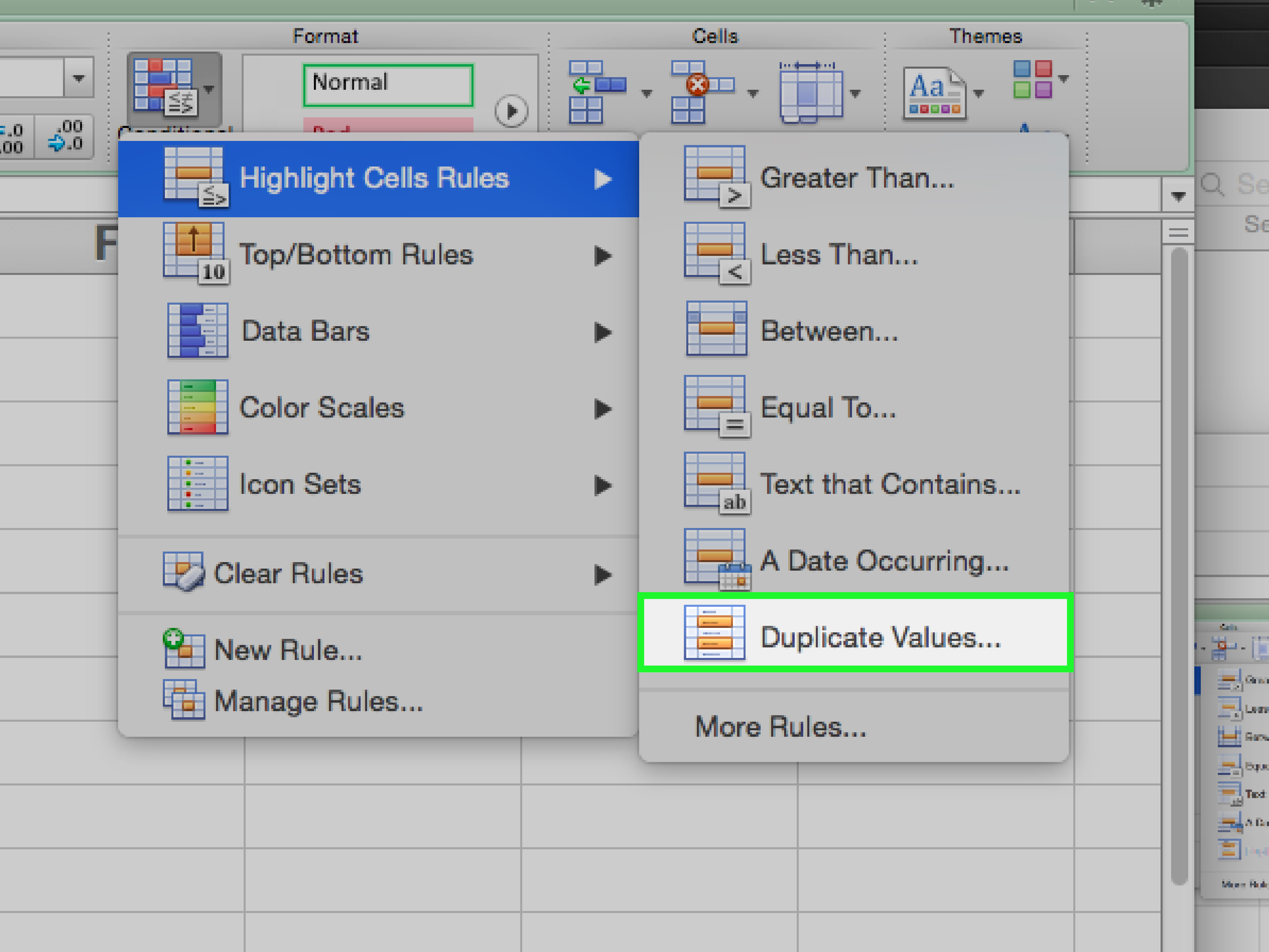Open the theme Colors dropdown arrow
Viewport: 1269px width, 952px height.
(x=1064, y=79)
